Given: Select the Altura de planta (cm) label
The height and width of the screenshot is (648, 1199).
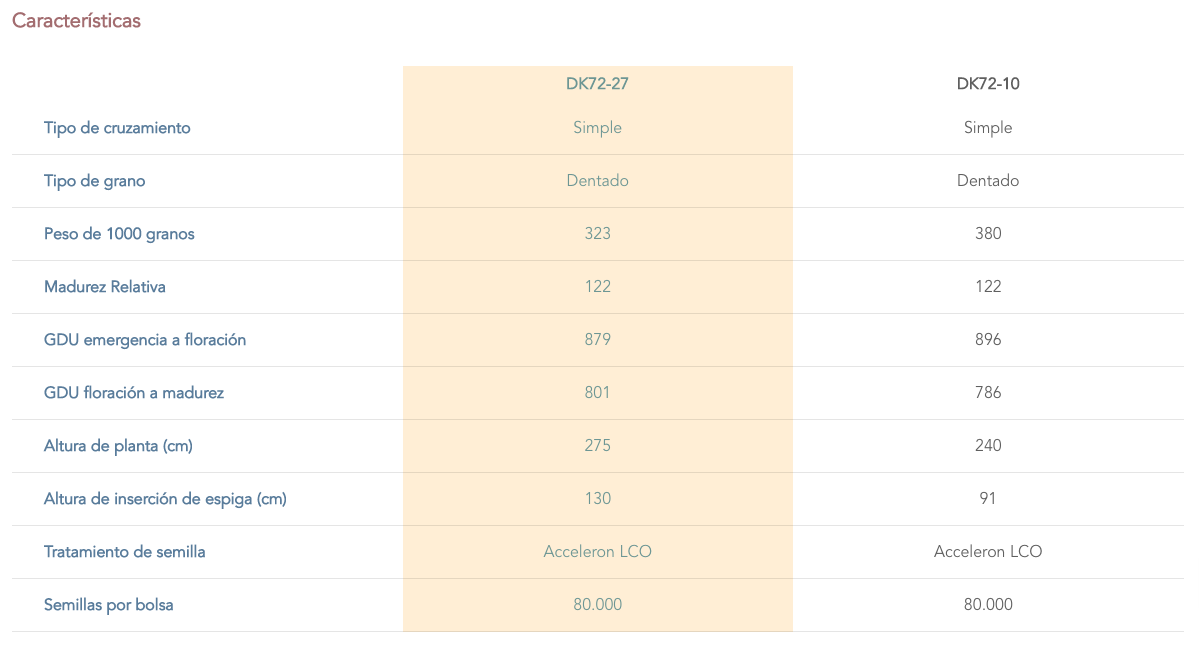Looking at the screenshot, I should coord(118,446).
